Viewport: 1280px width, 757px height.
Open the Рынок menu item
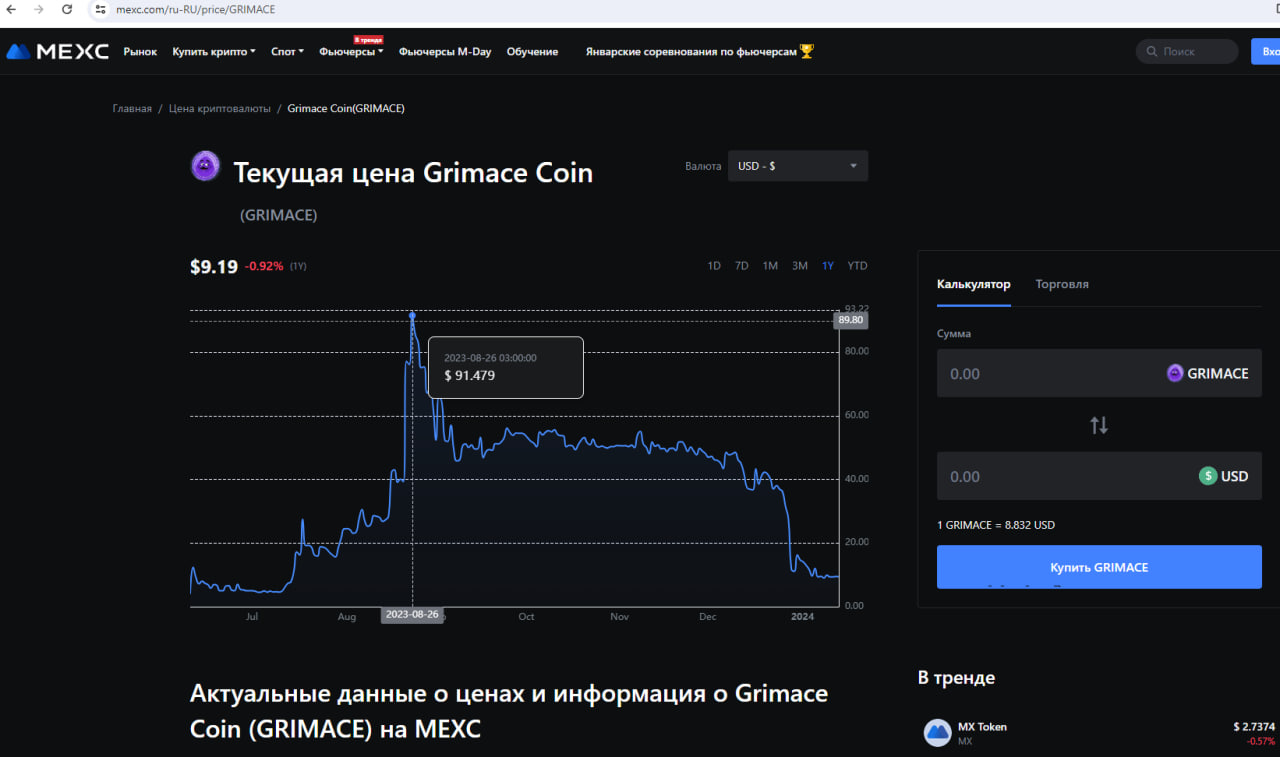[x=140, y=51]
